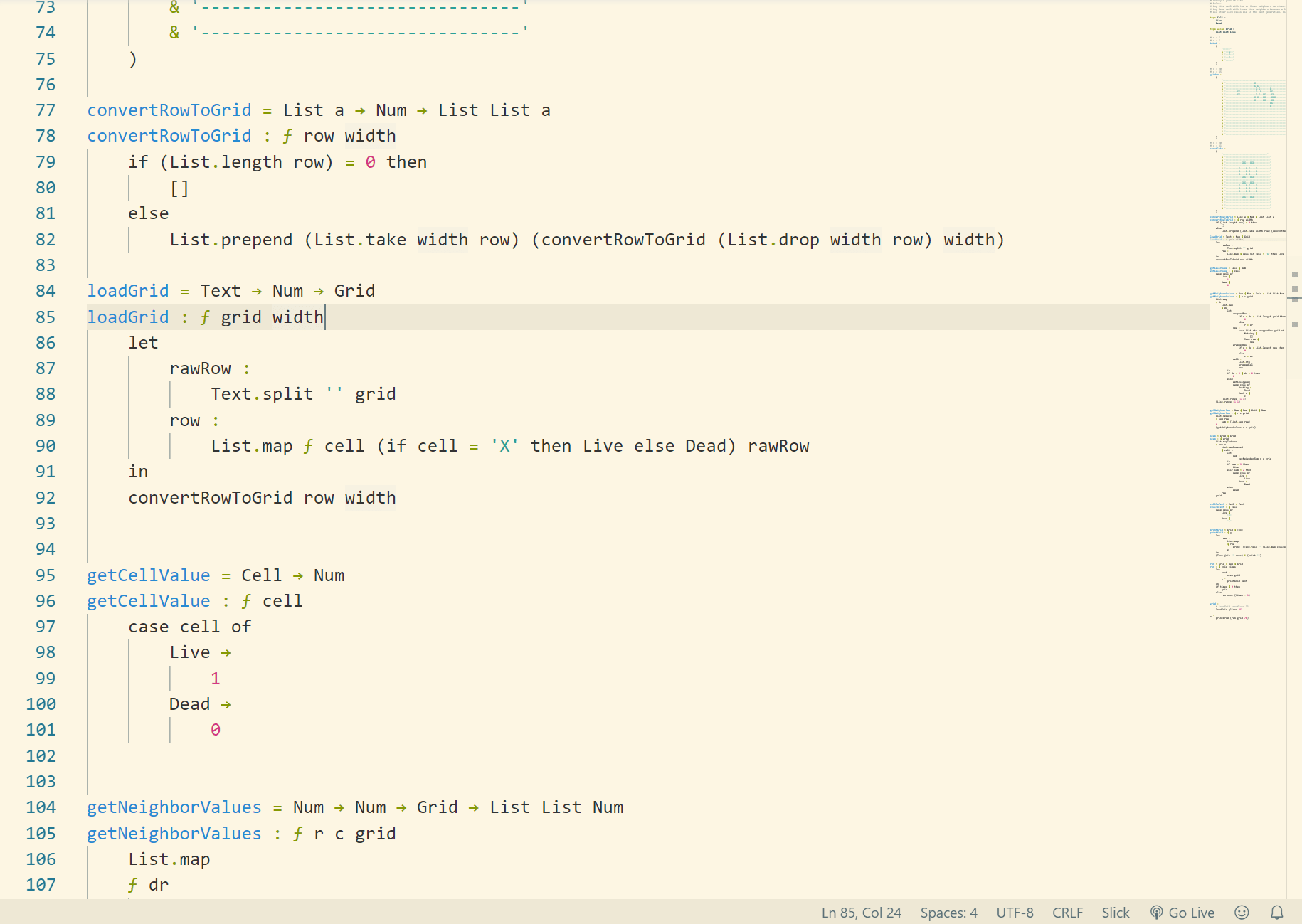
Task: Click 'case cell of' on line 97
Action: point(190,627)
